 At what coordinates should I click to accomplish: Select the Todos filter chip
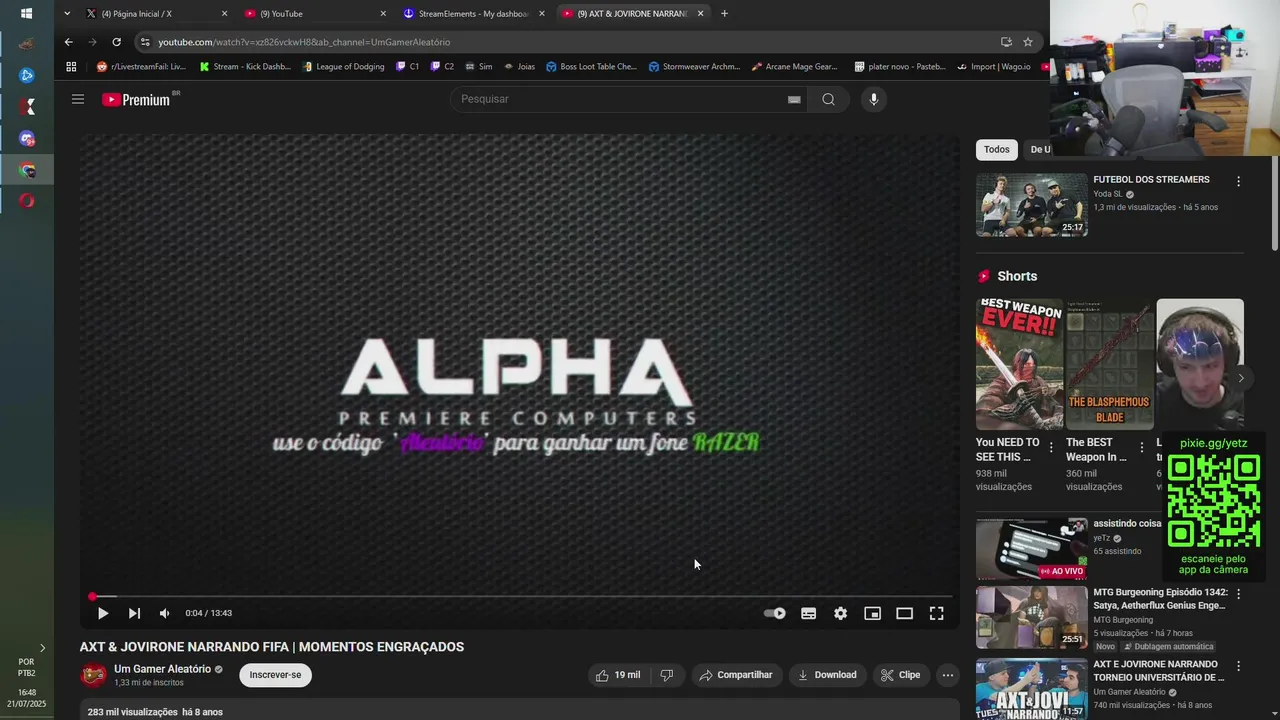(x=997, y=149)
